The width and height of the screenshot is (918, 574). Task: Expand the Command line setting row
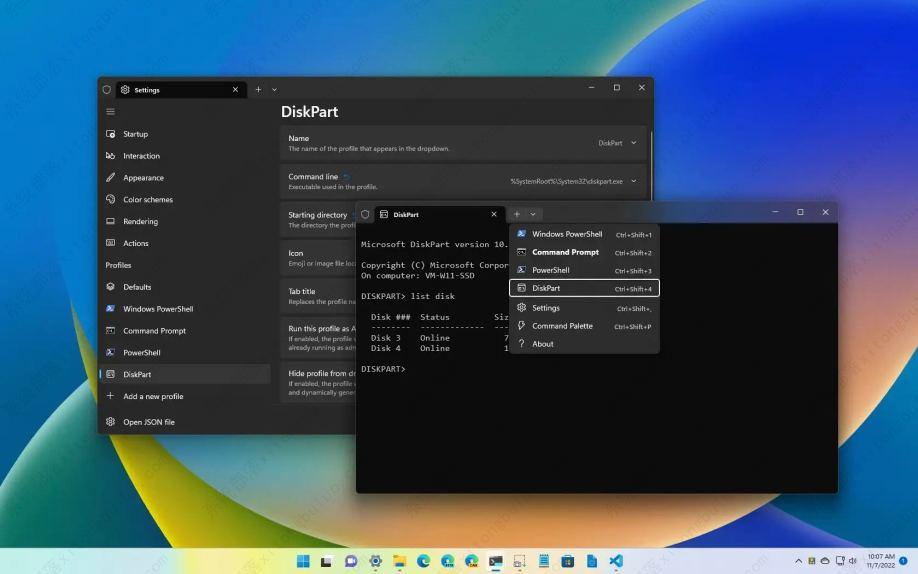[x=633, y=181]
